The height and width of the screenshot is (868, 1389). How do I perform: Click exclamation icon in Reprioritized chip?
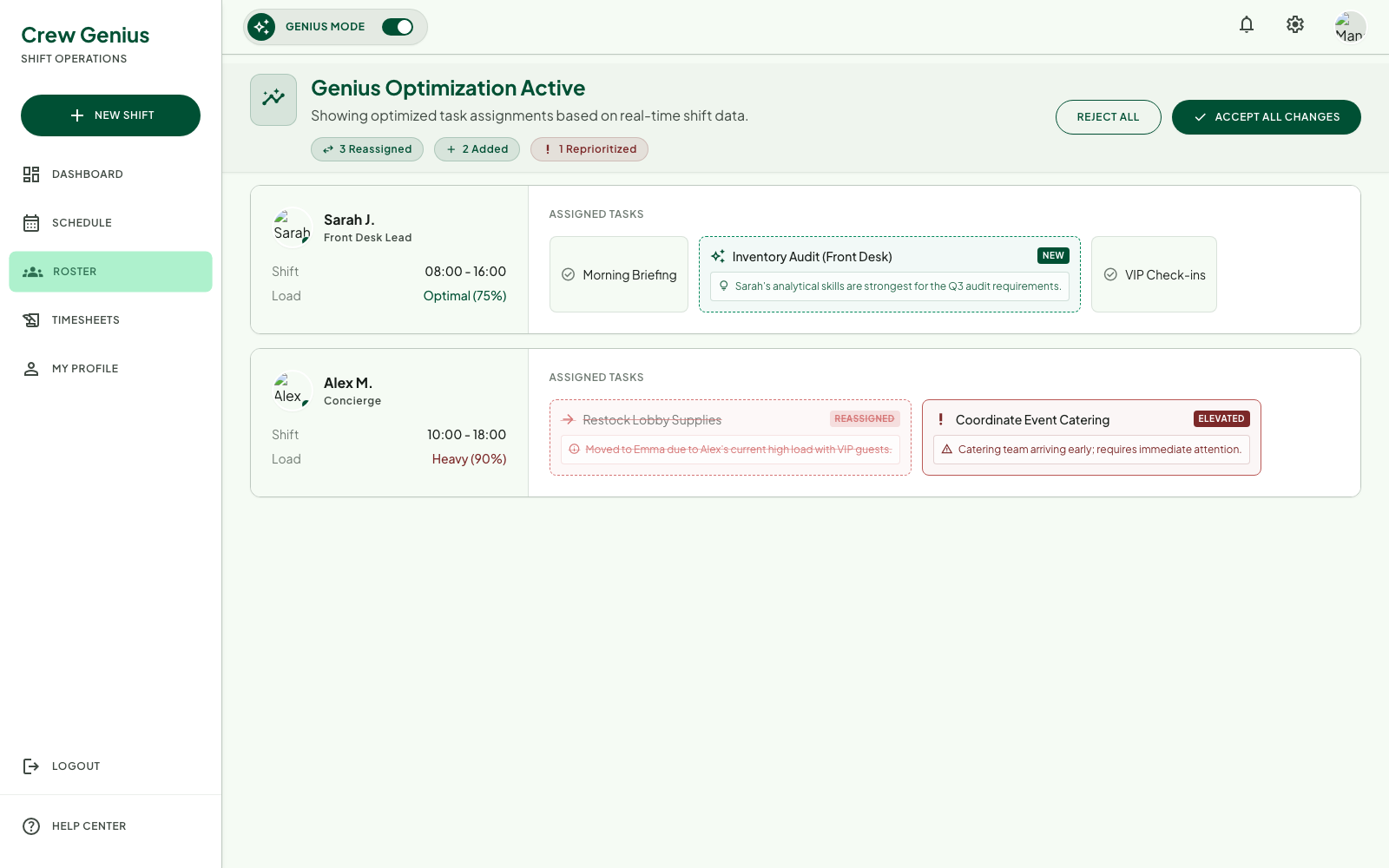coord(548,149)
